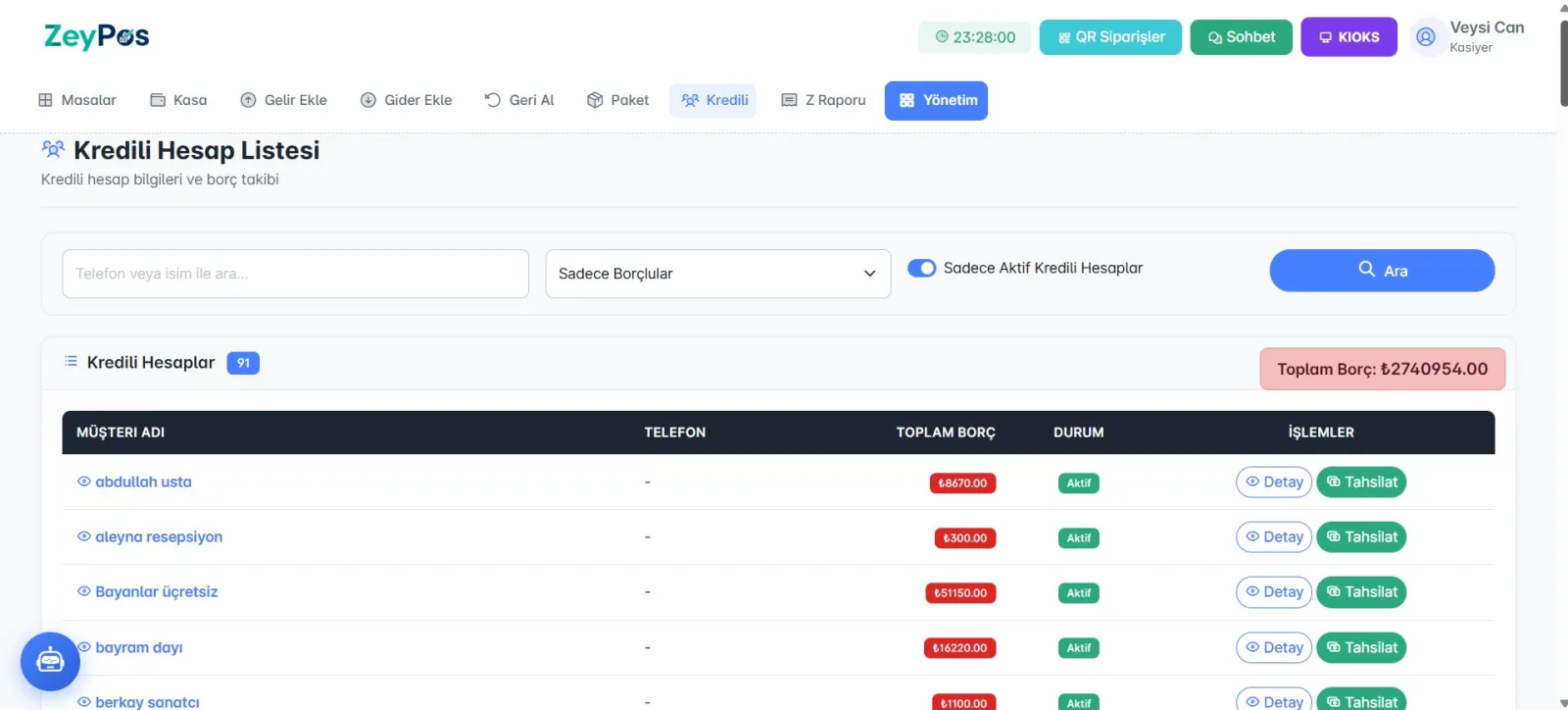
Task: Click the phone or name search field
Action: point(295,274)
